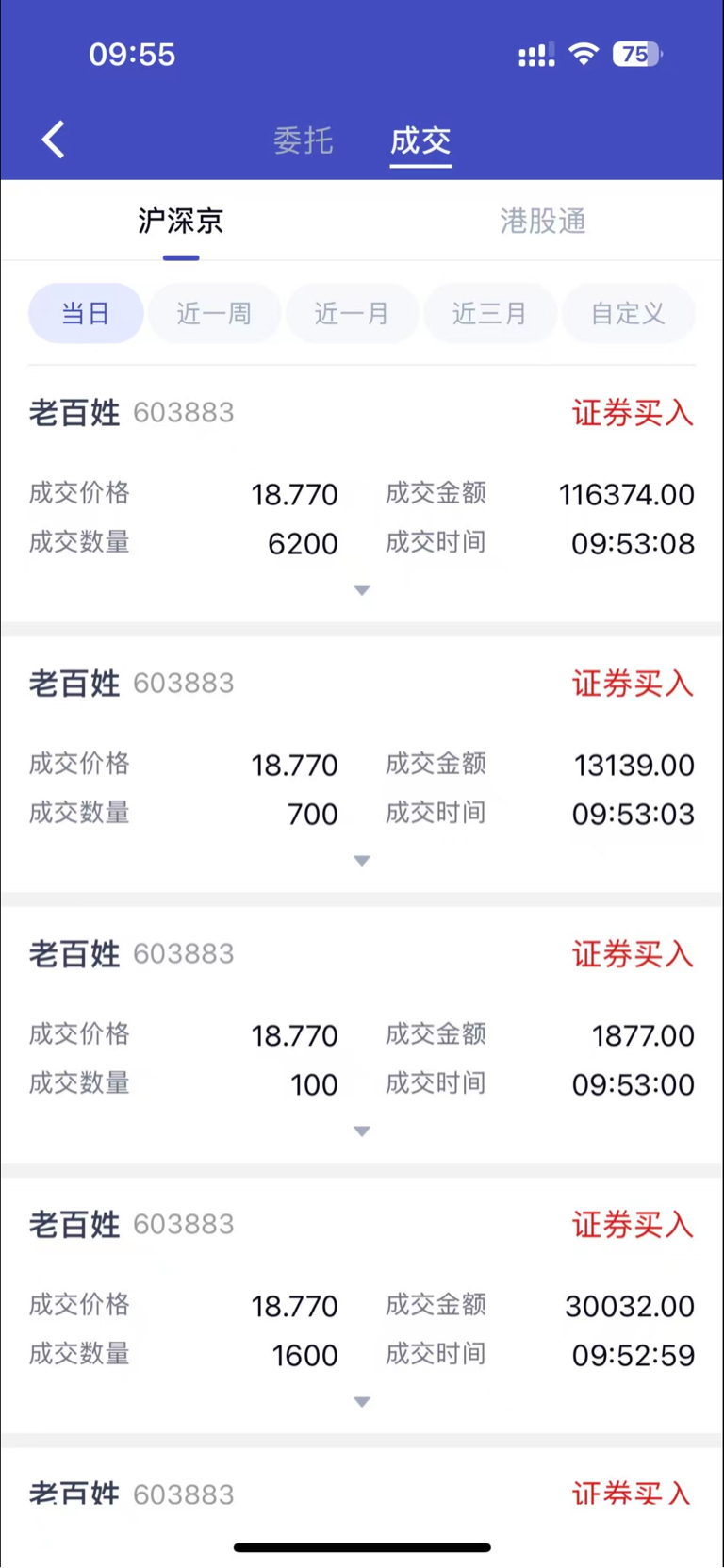724x1568 pixels.
Task: Expand the 09:53:00 trade record arrow
Action: click(362, 1131)
